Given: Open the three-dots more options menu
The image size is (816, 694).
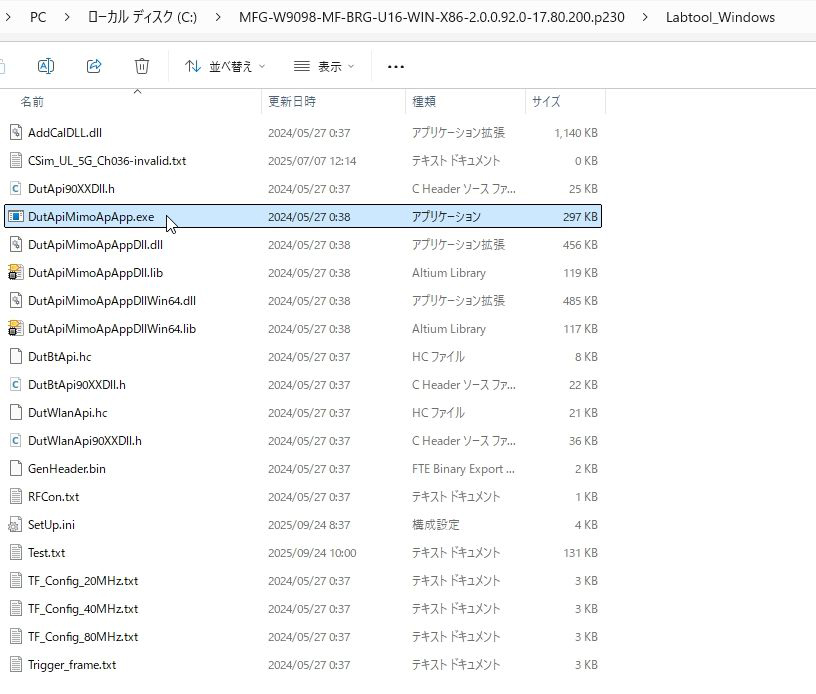Looking at the screenshot, I should point(395,66).
